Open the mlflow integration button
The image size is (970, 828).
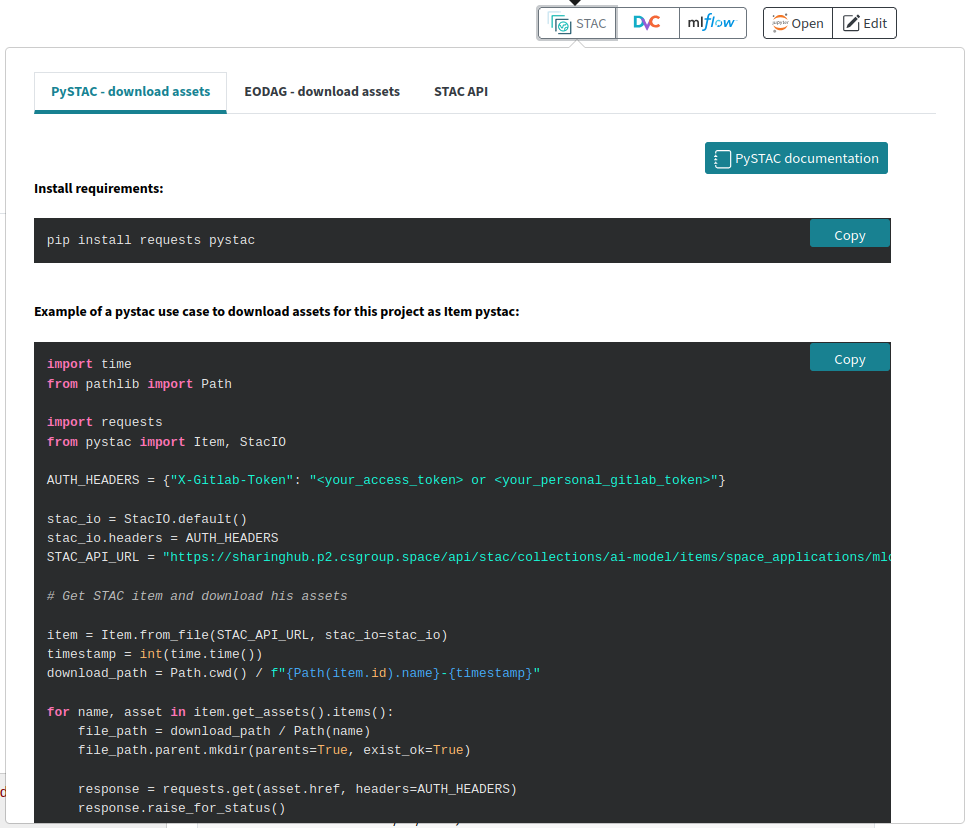pos(711,23)
